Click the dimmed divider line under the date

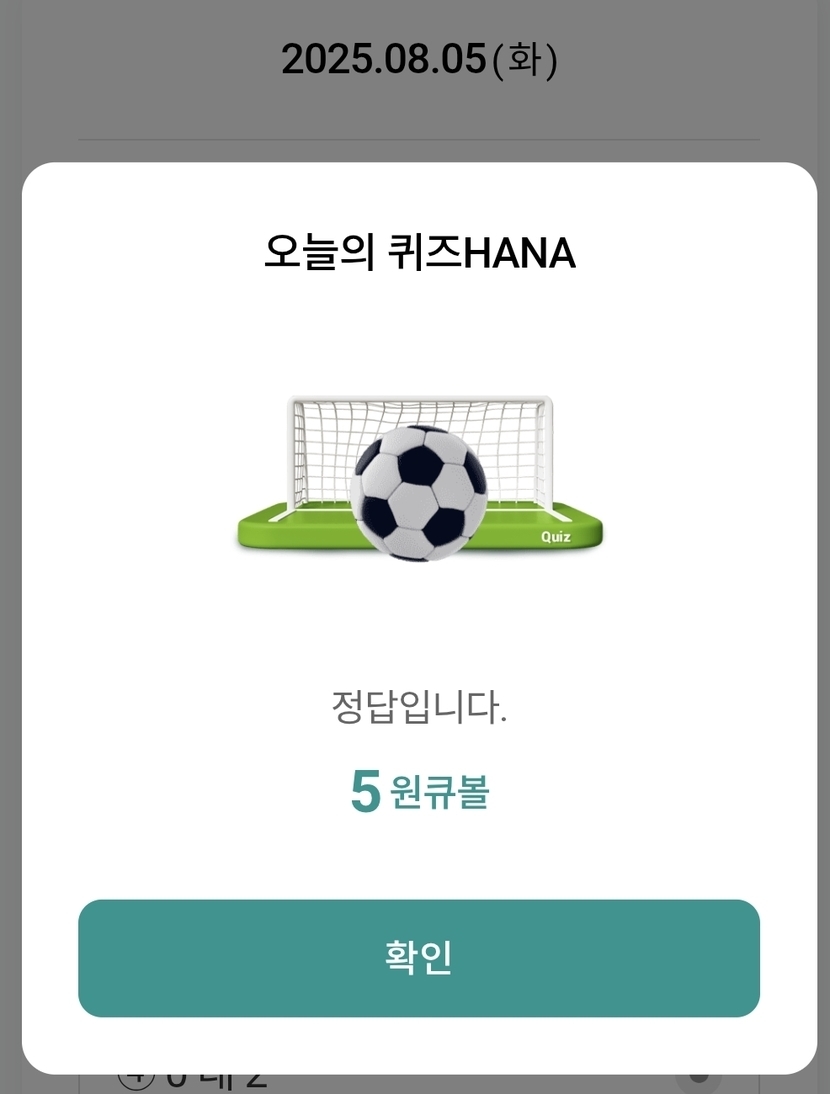coord(419,139)
